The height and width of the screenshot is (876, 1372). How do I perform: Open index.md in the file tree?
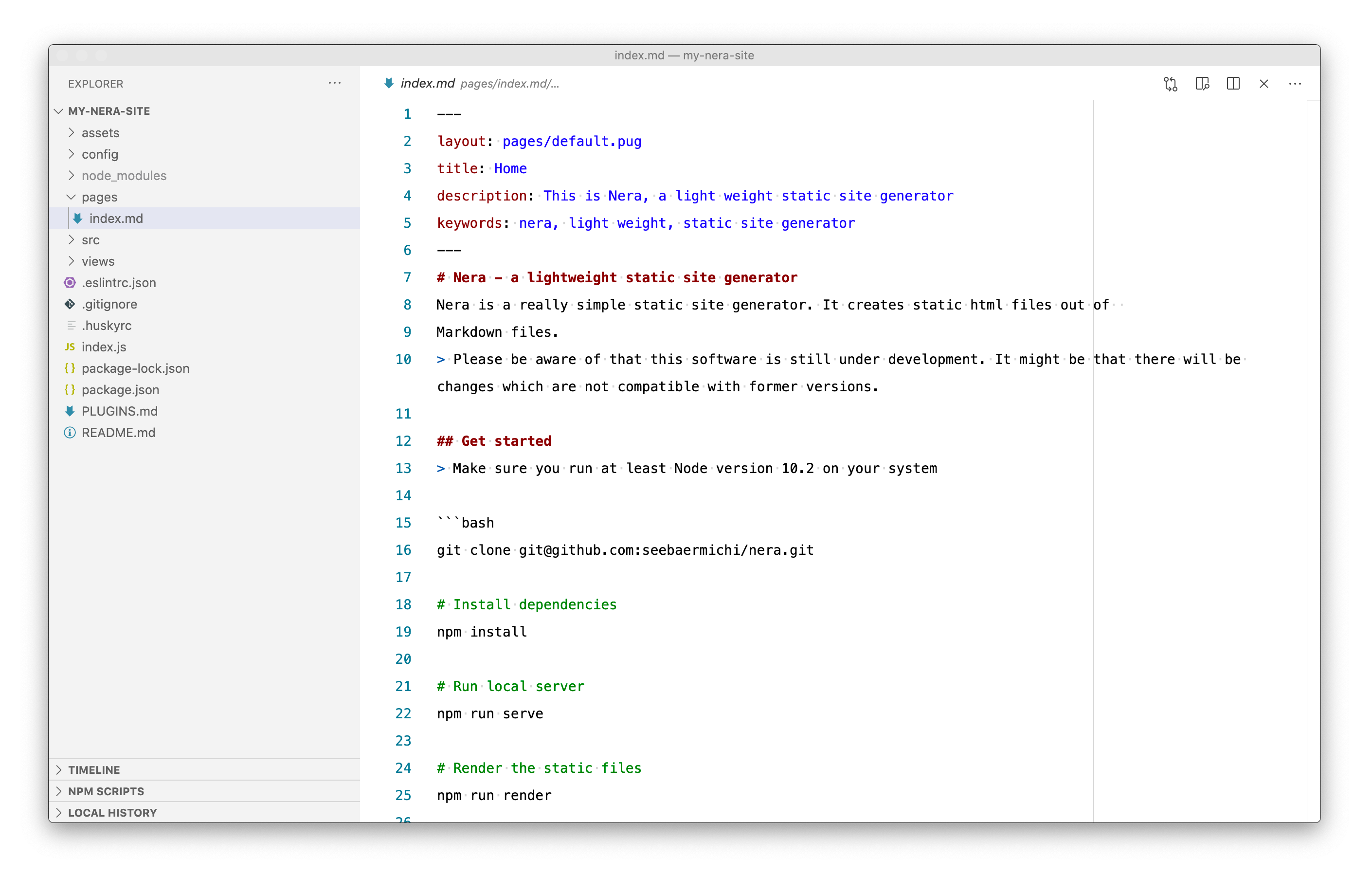pyautogui.click(x=204, y=219)
